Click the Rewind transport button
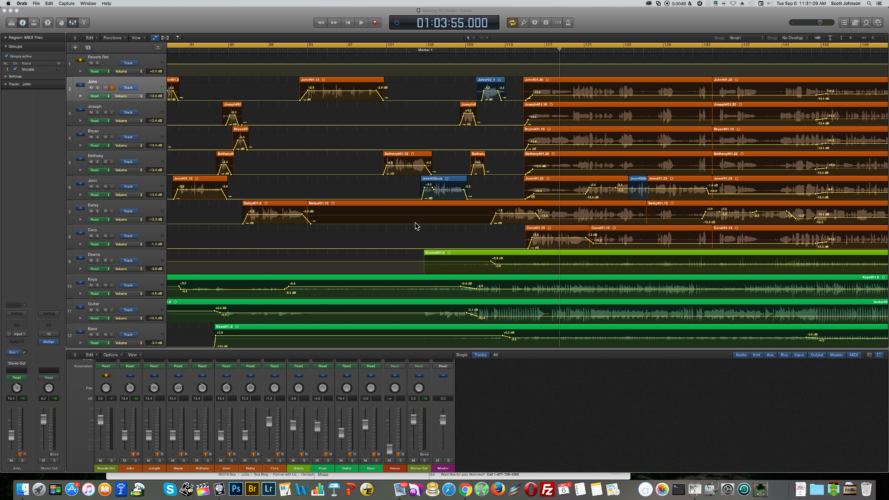The height and width of the screenshot is (500, 889). click(x=321, y=23)
